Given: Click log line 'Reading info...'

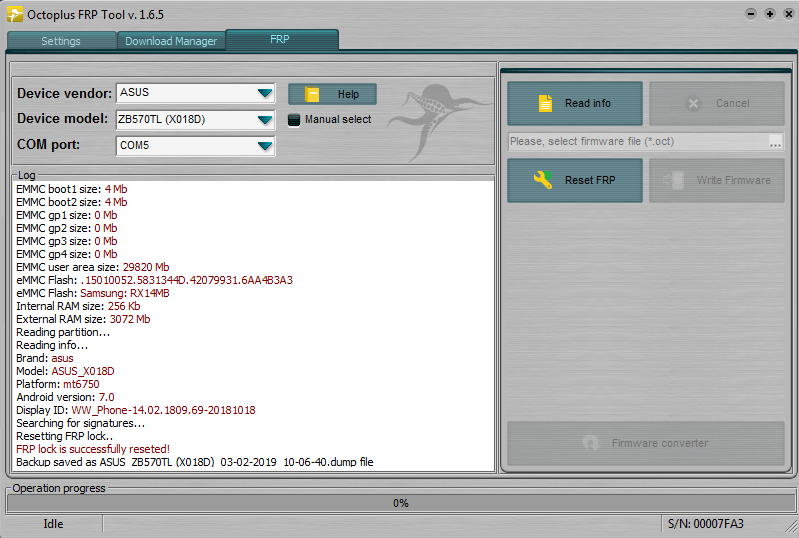Looking at the screenshot, I should coord(52,345).
